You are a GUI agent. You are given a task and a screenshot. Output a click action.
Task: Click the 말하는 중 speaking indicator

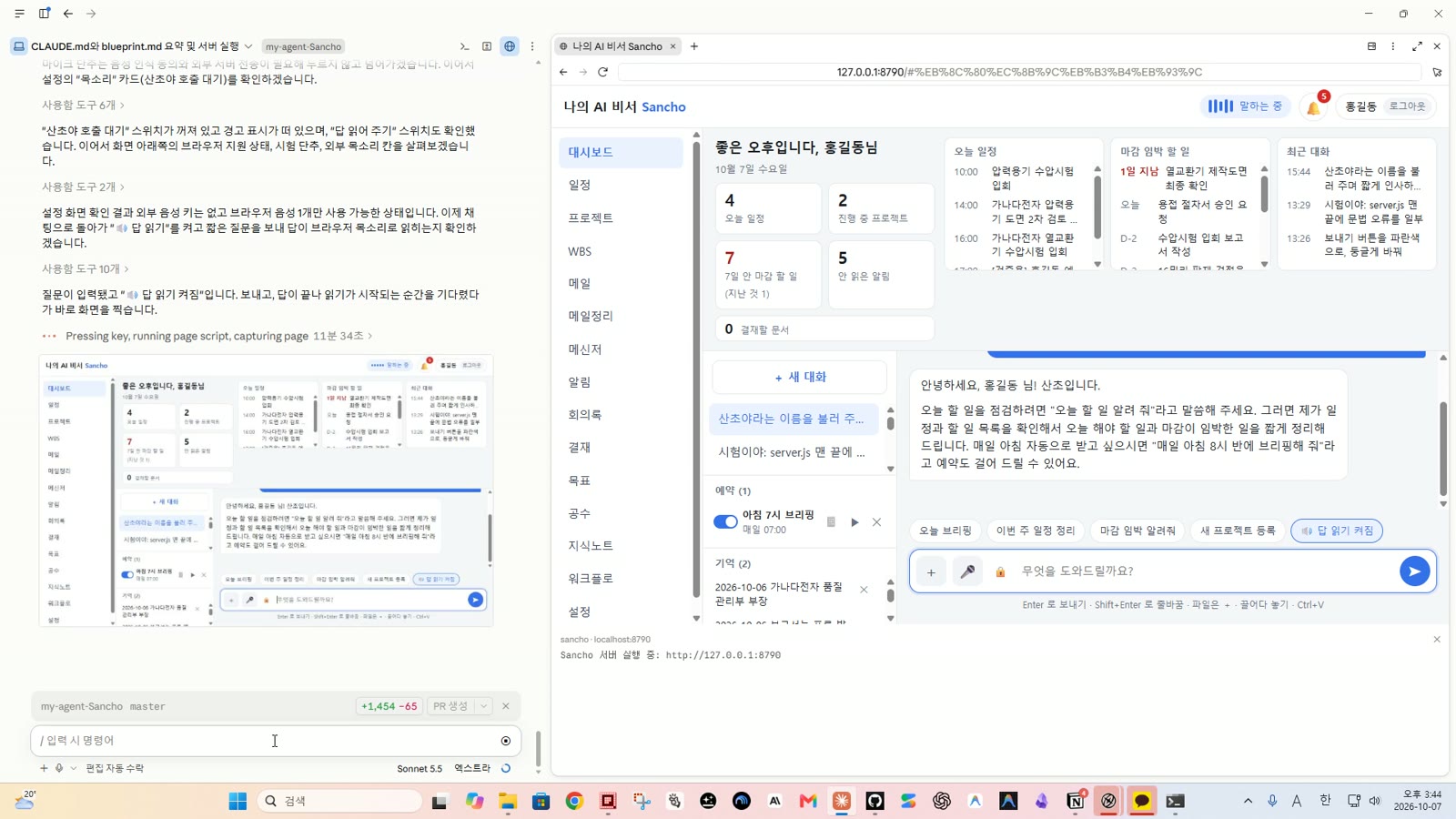point(1245,106)
